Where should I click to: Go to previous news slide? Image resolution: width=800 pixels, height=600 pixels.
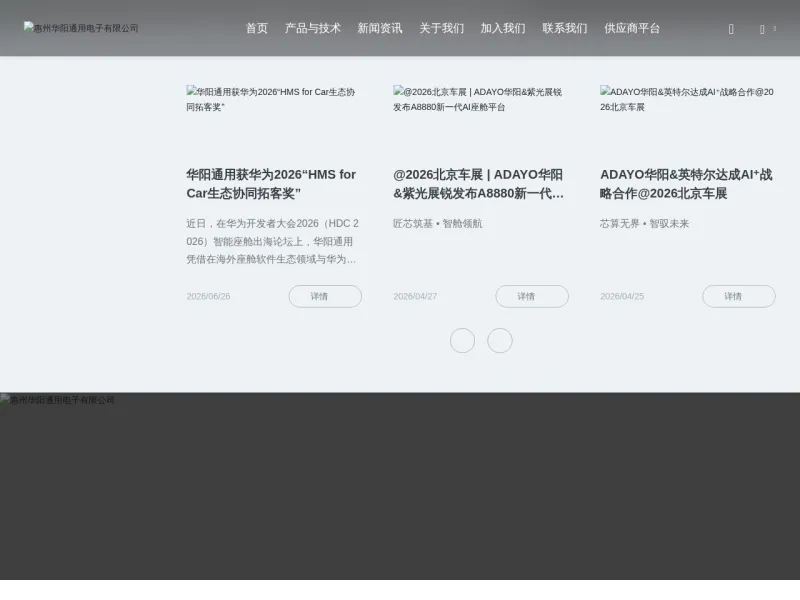tap(462, 340)
